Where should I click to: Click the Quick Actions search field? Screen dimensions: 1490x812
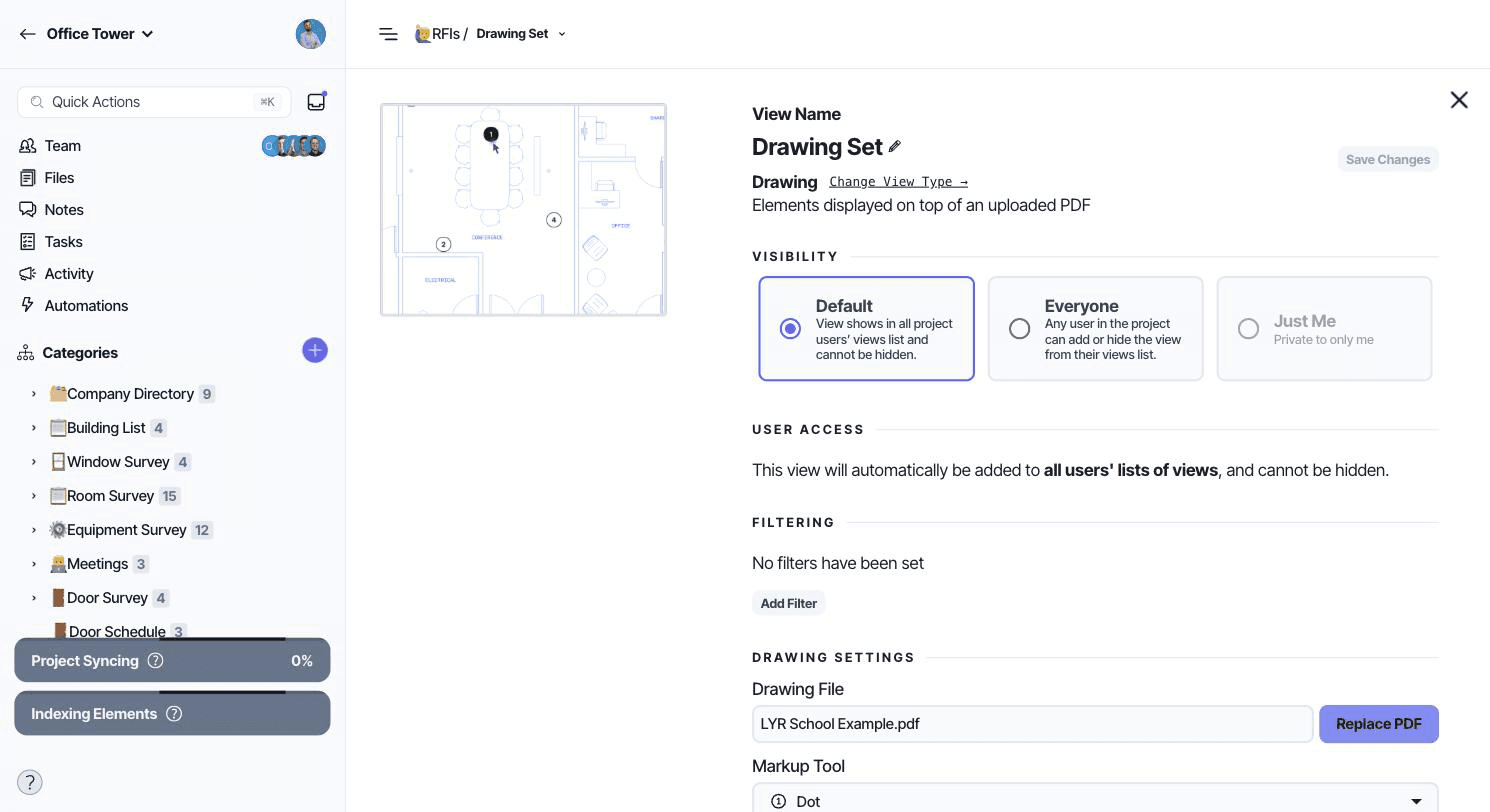(x=154, y=102)
